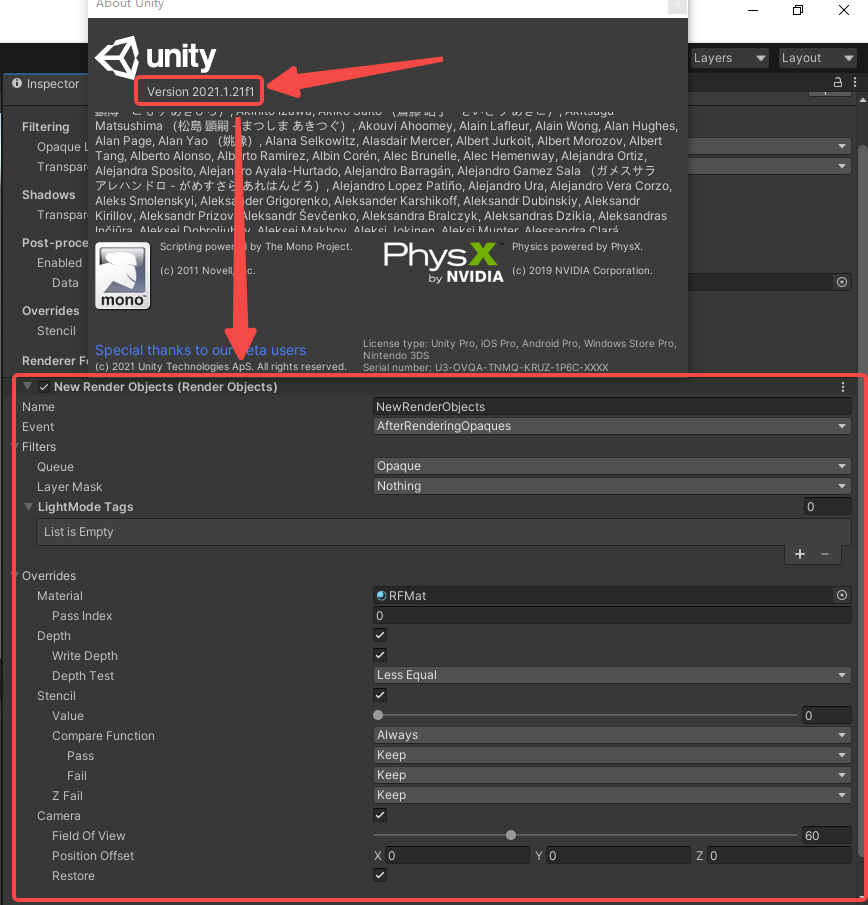Click the Pass Index input field
The image size is (868, 905).
tap(612, 615)
